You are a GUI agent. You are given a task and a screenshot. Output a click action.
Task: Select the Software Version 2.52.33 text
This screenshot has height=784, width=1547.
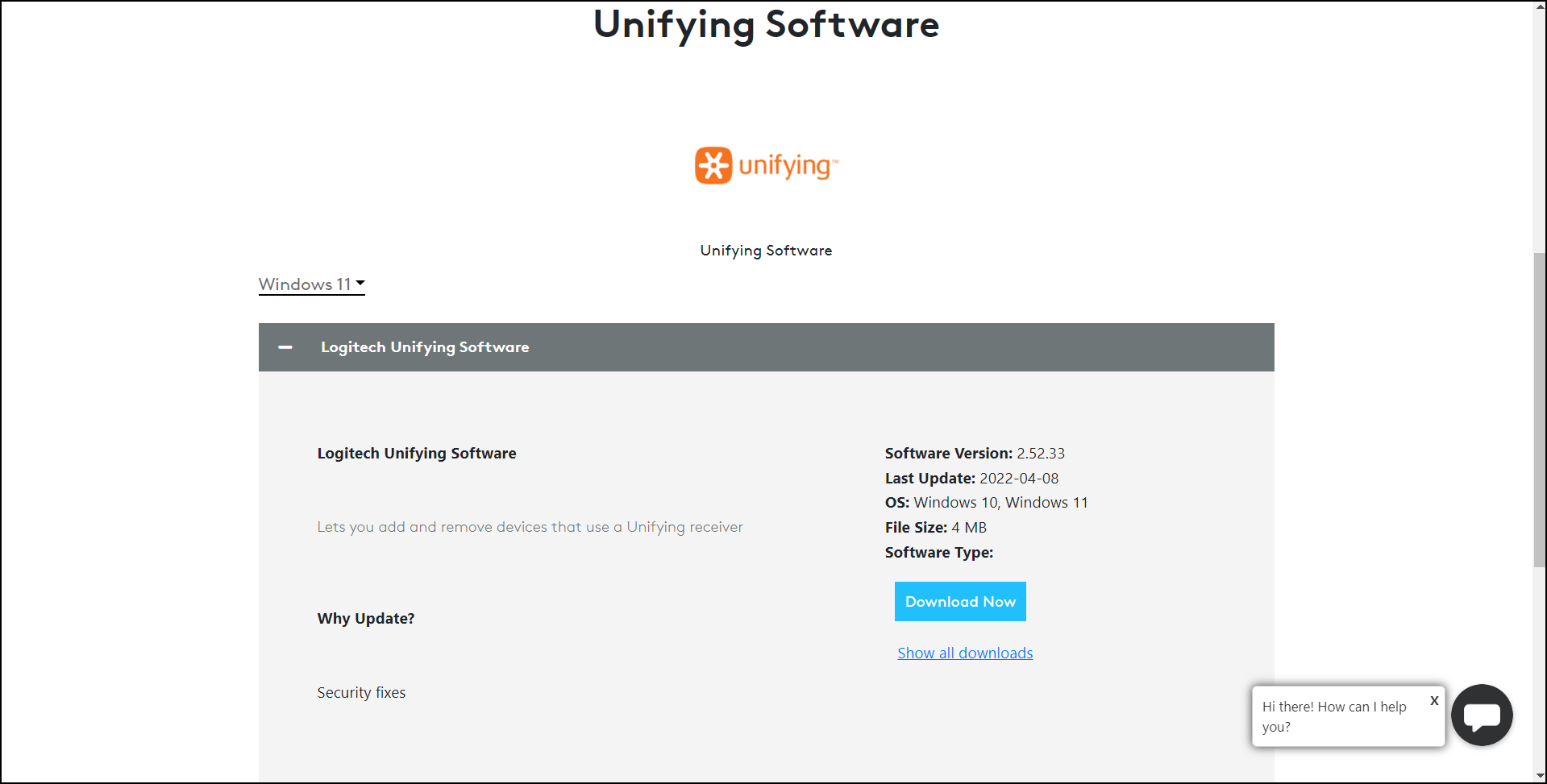pyautogui.click(x=975, y=454)
